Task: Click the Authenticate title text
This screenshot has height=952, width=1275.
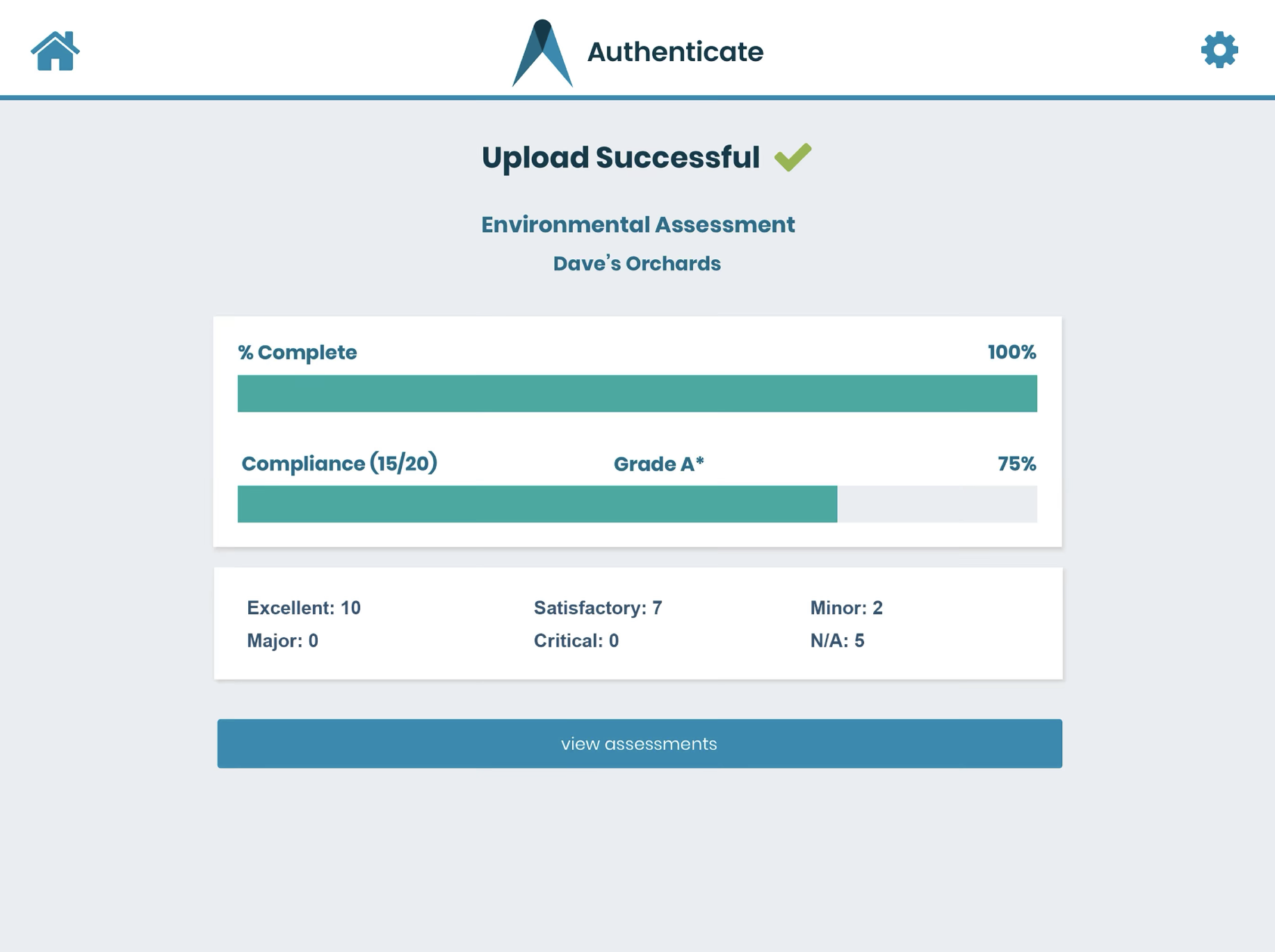Action: [x=675, y=52]
